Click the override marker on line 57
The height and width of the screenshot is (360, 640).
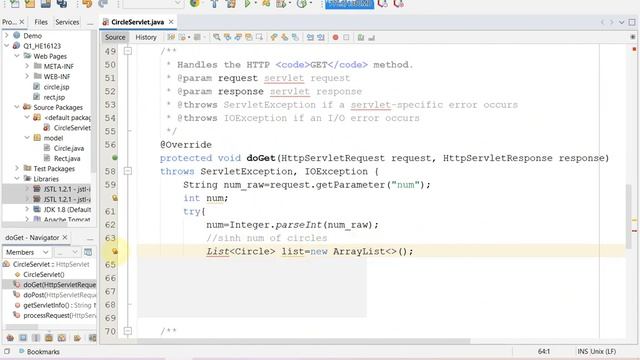click(115, 158)
